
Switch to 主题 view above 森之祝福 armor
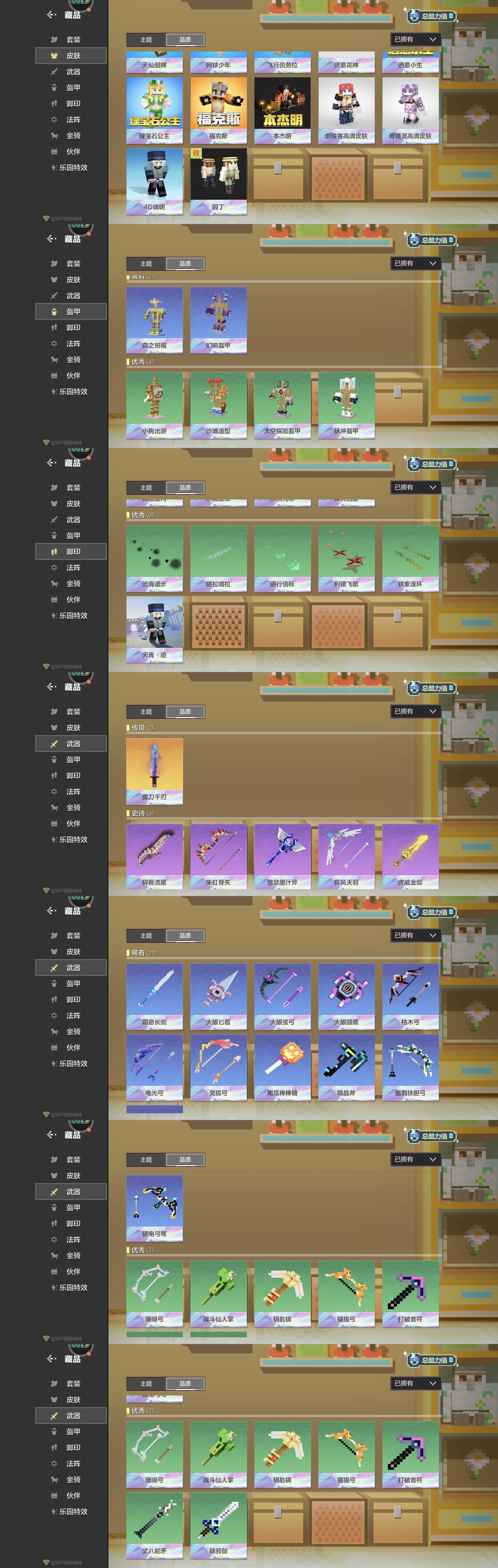pyautogui.click(x=146, y=264)
